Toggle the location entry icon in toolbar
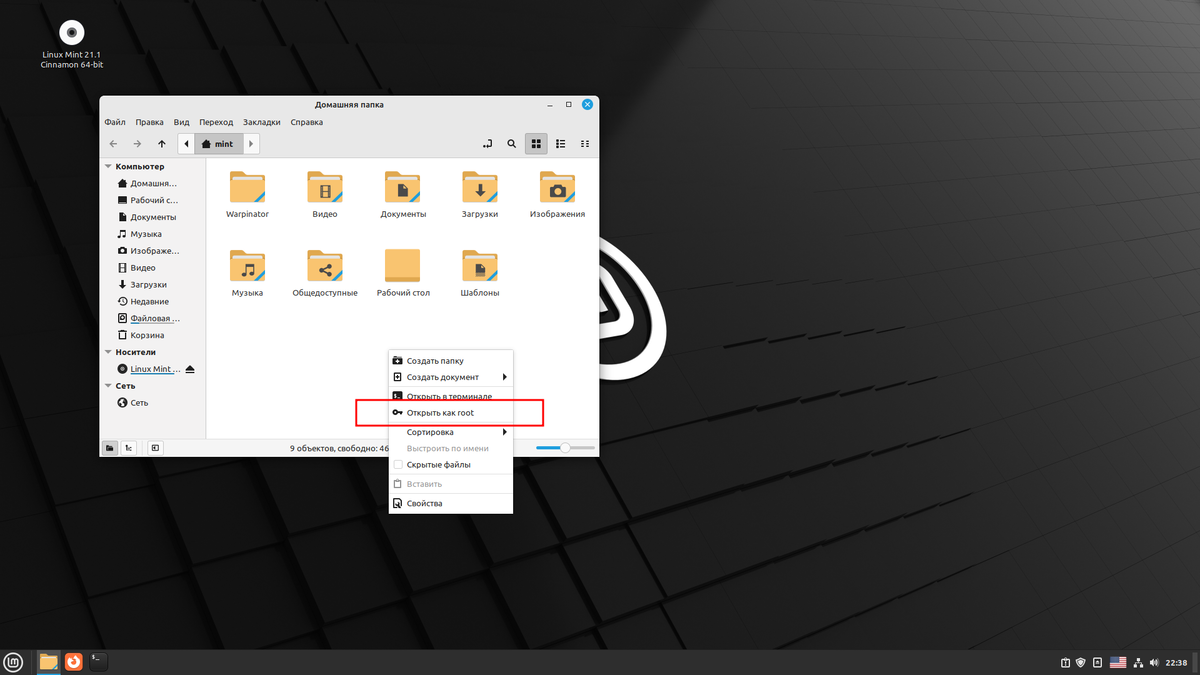1200x675 pixels. pyautogui.click(x=487, y=143)
